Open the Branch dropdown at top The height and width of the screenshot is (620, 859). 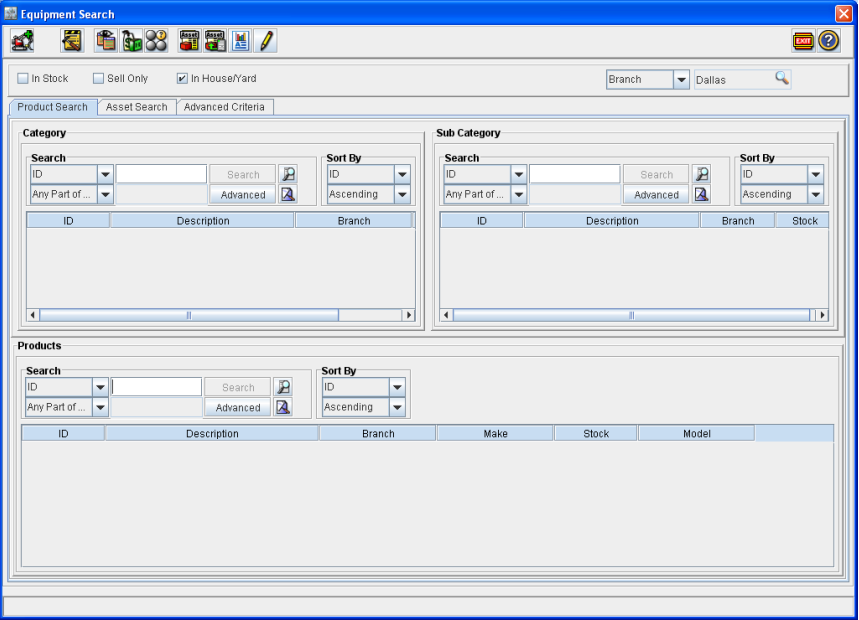coord(681,79)
